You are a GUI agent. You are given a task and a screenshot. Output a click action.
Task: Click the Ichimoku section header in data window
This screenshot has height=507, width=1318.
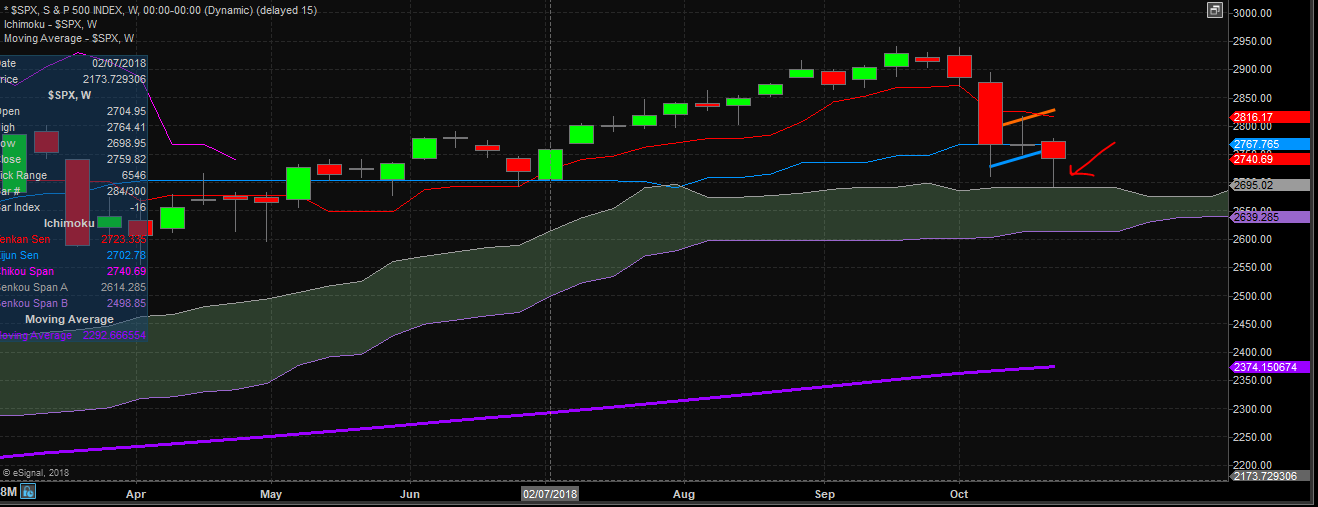(69, 222)
